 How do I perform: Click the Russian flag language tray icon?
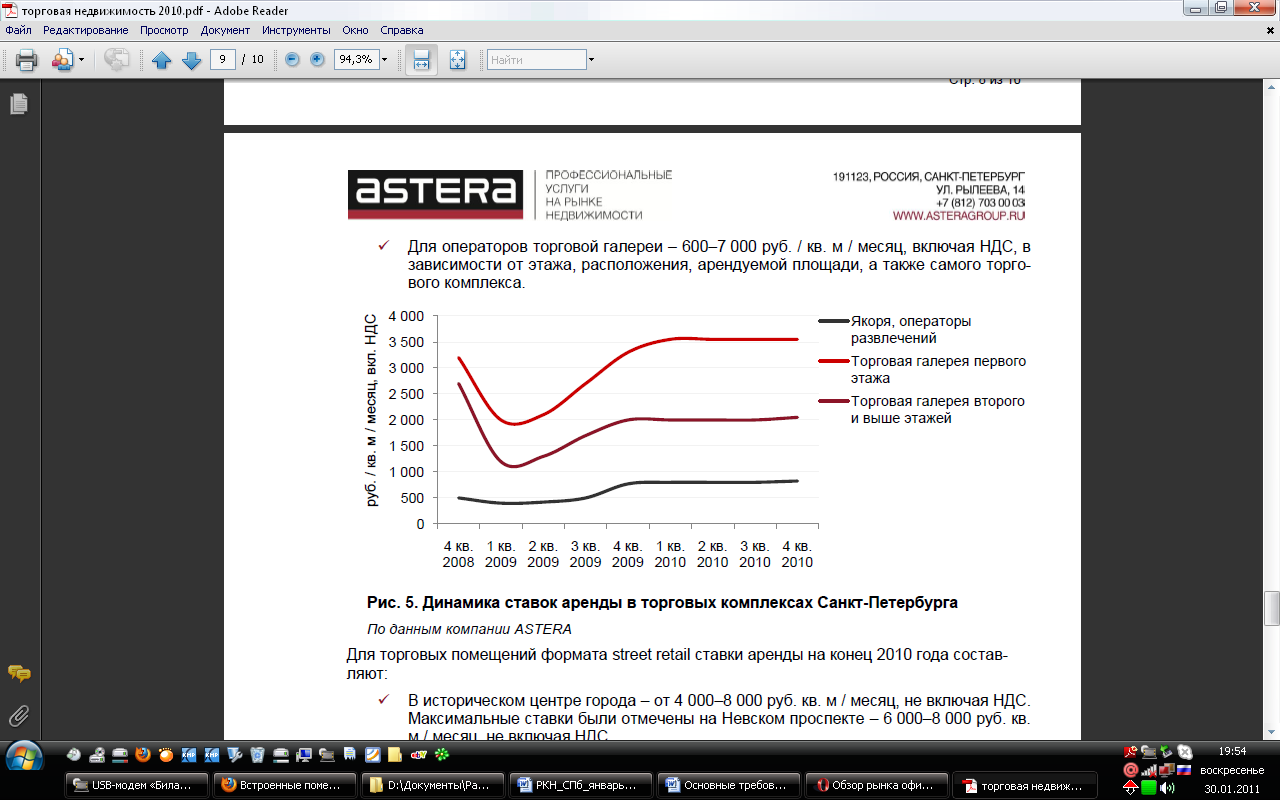click(x=1184, y=770)
